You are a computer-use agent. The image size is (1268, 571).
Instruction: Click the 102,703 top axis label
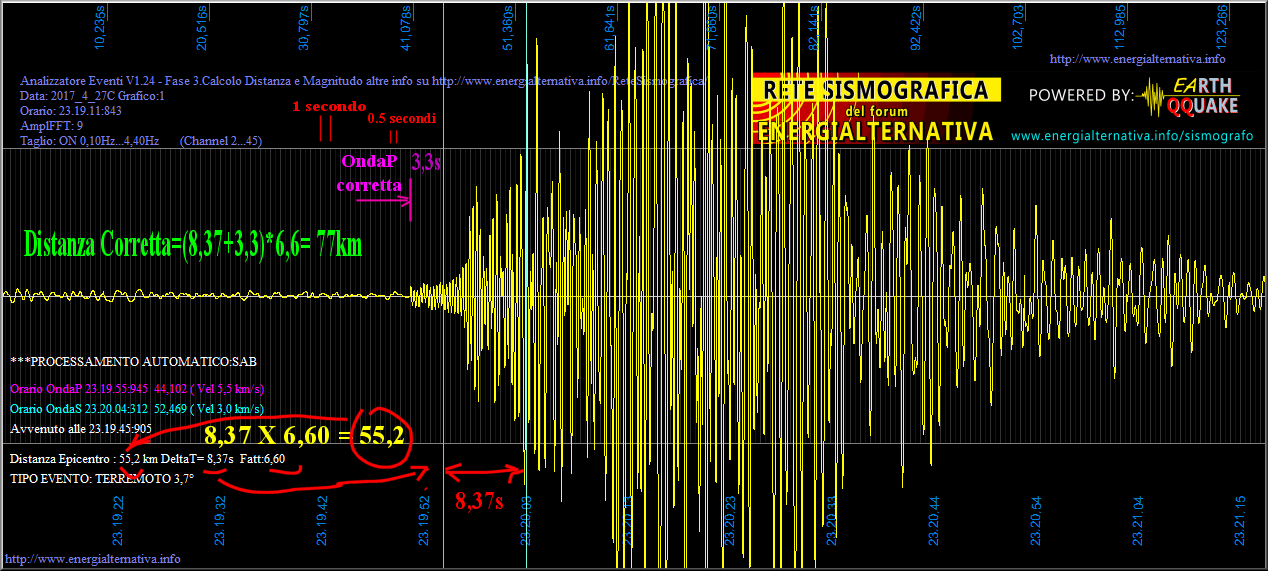pyautogui.click(x=1018, y=27)
